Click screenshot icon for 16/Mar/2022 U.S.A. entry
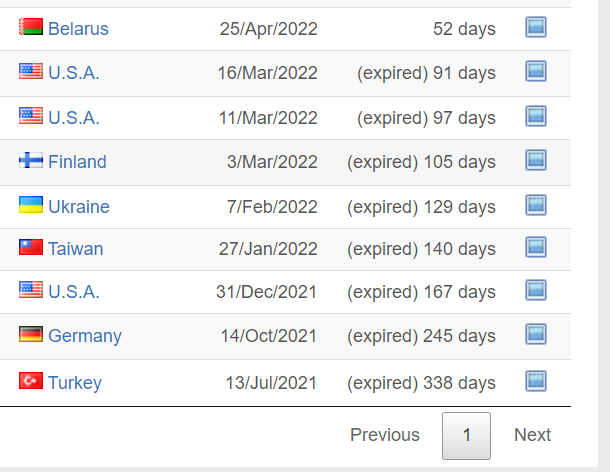 pyautogui.click(x=536, y=71)
